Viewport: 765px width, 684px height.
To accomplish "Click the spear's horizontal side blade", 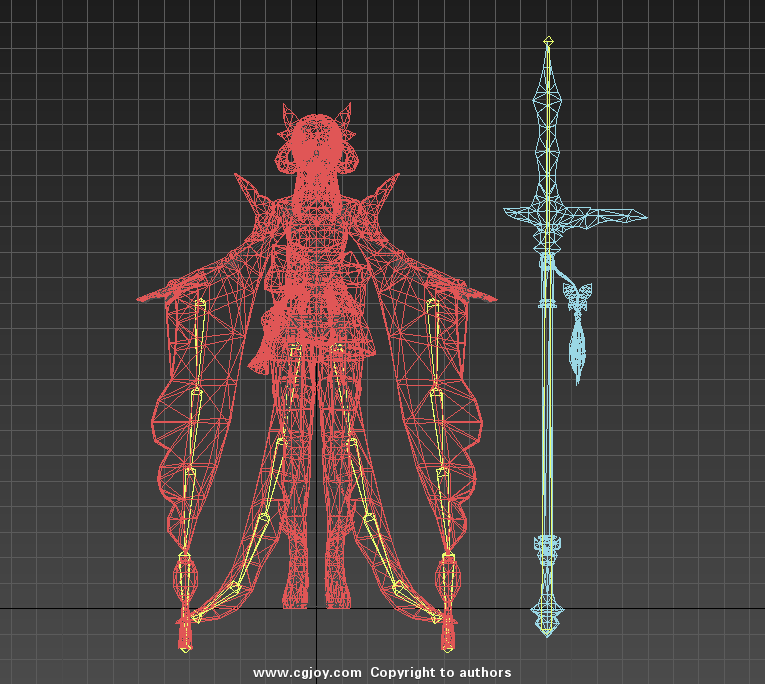I will pyautogui.click(x=576, y=218).
